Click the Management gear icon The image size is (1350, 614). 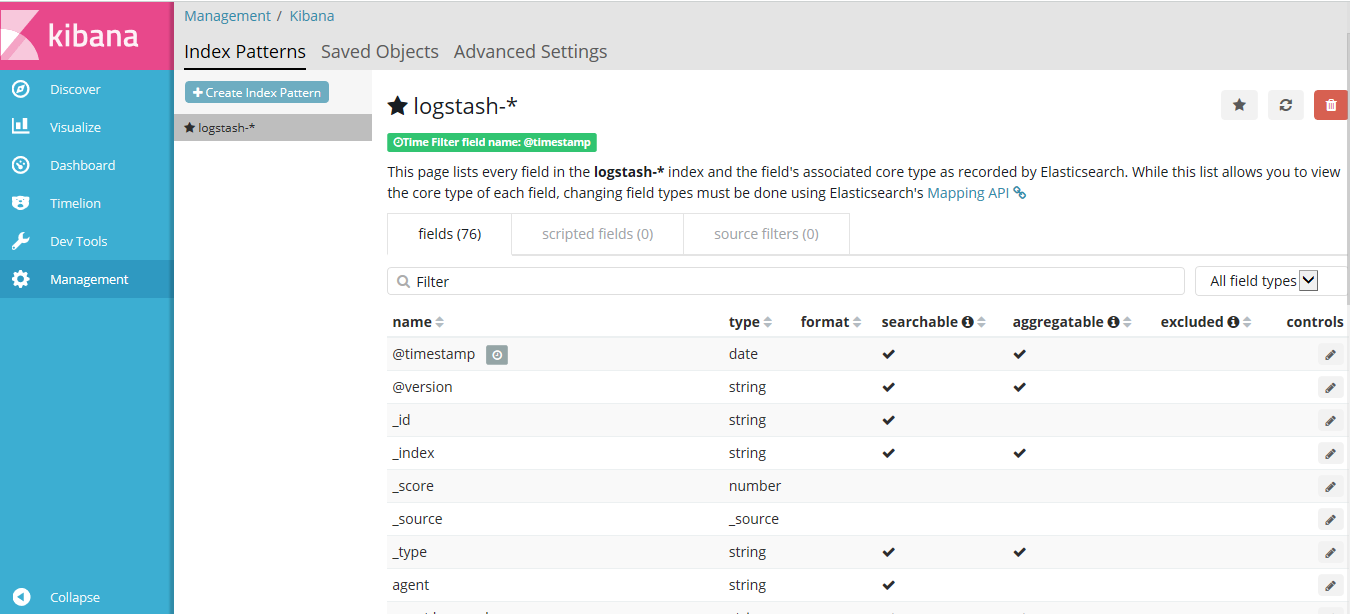point(20,280)
